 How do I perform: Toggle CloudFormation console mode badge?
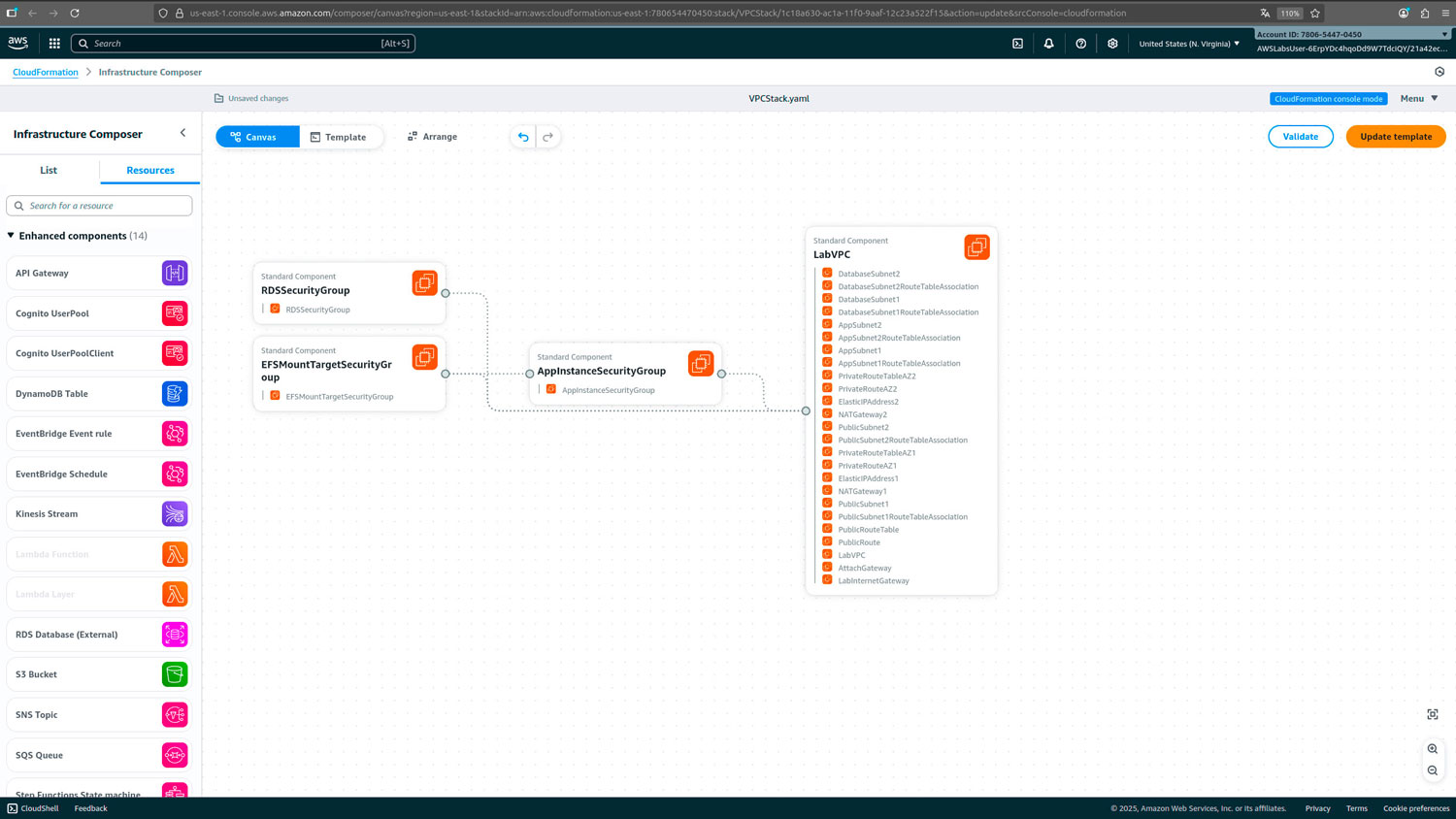(1328, 99)
